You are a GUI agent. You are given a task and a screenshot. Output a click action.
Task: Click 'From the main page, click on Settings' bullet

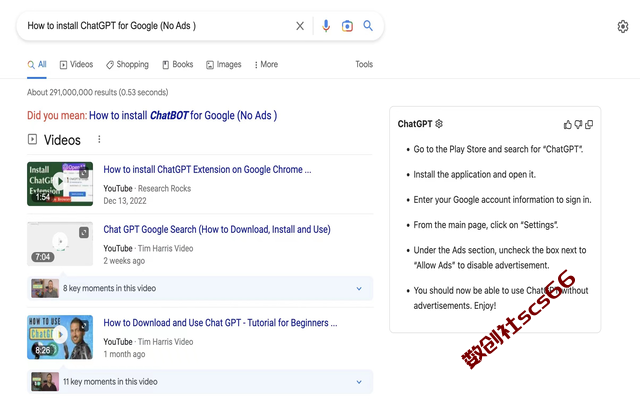pos(486,225)
